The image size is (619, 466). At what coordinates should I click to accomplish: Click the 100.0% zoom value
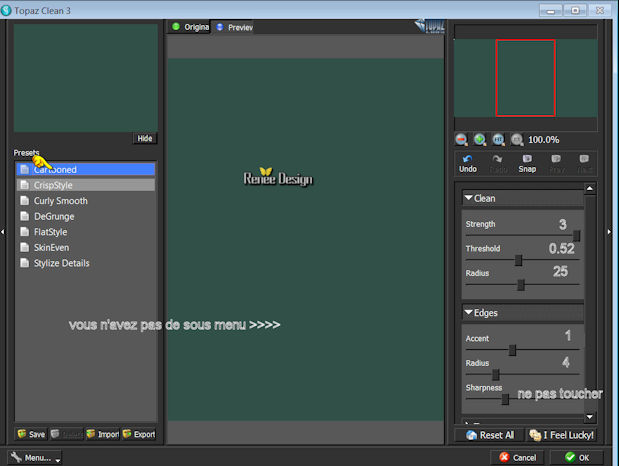tap(544, 139)
